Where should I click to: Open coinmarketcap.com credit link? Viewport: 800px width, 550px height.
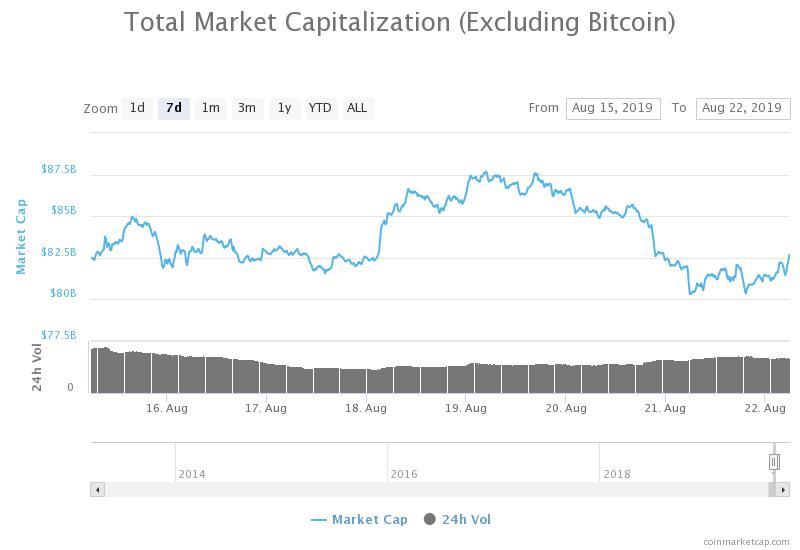745,541
